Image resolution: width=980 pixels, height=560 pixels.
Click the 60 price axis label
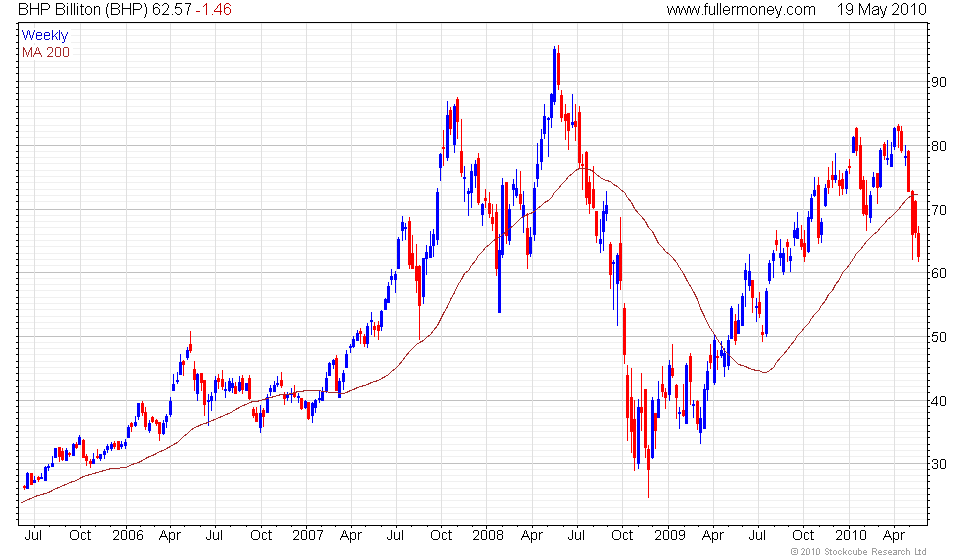[939, 274]
